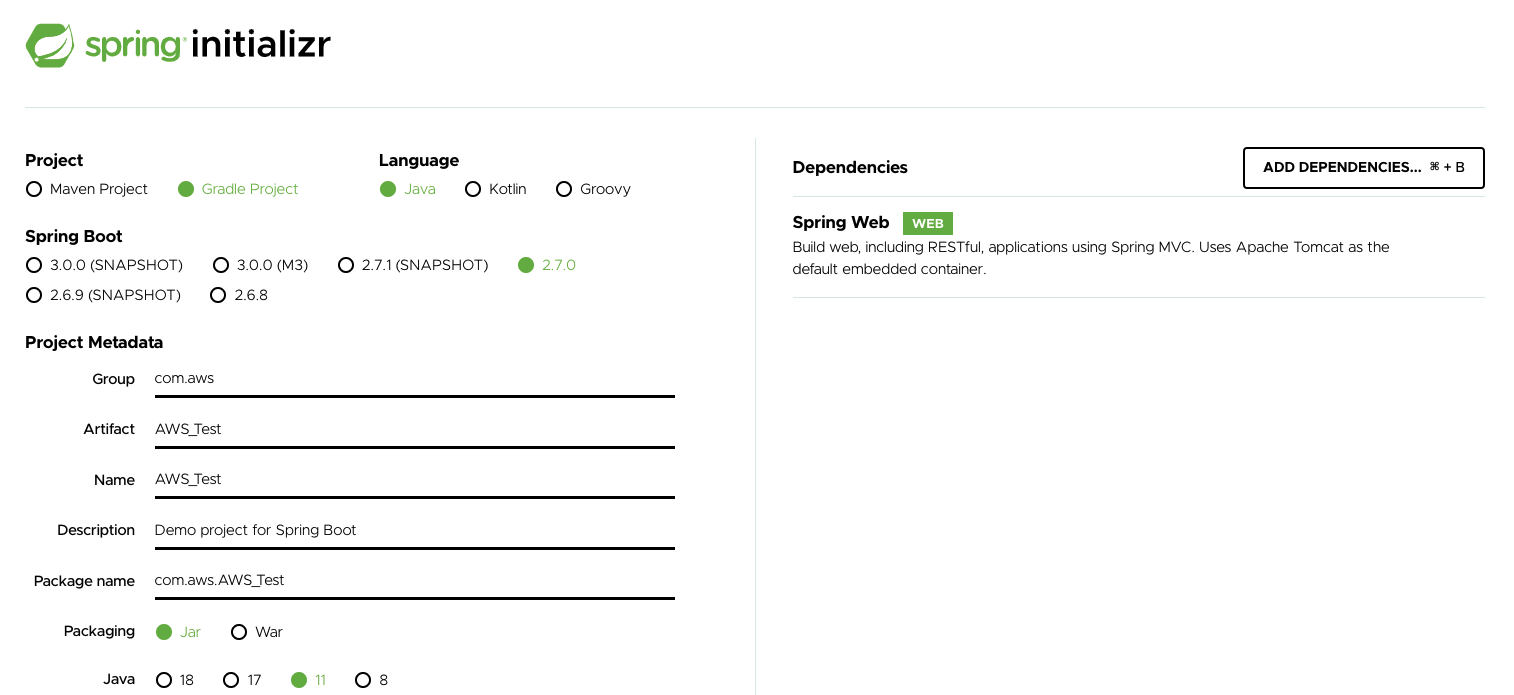Edit the Package name field

tap(414, 580)
